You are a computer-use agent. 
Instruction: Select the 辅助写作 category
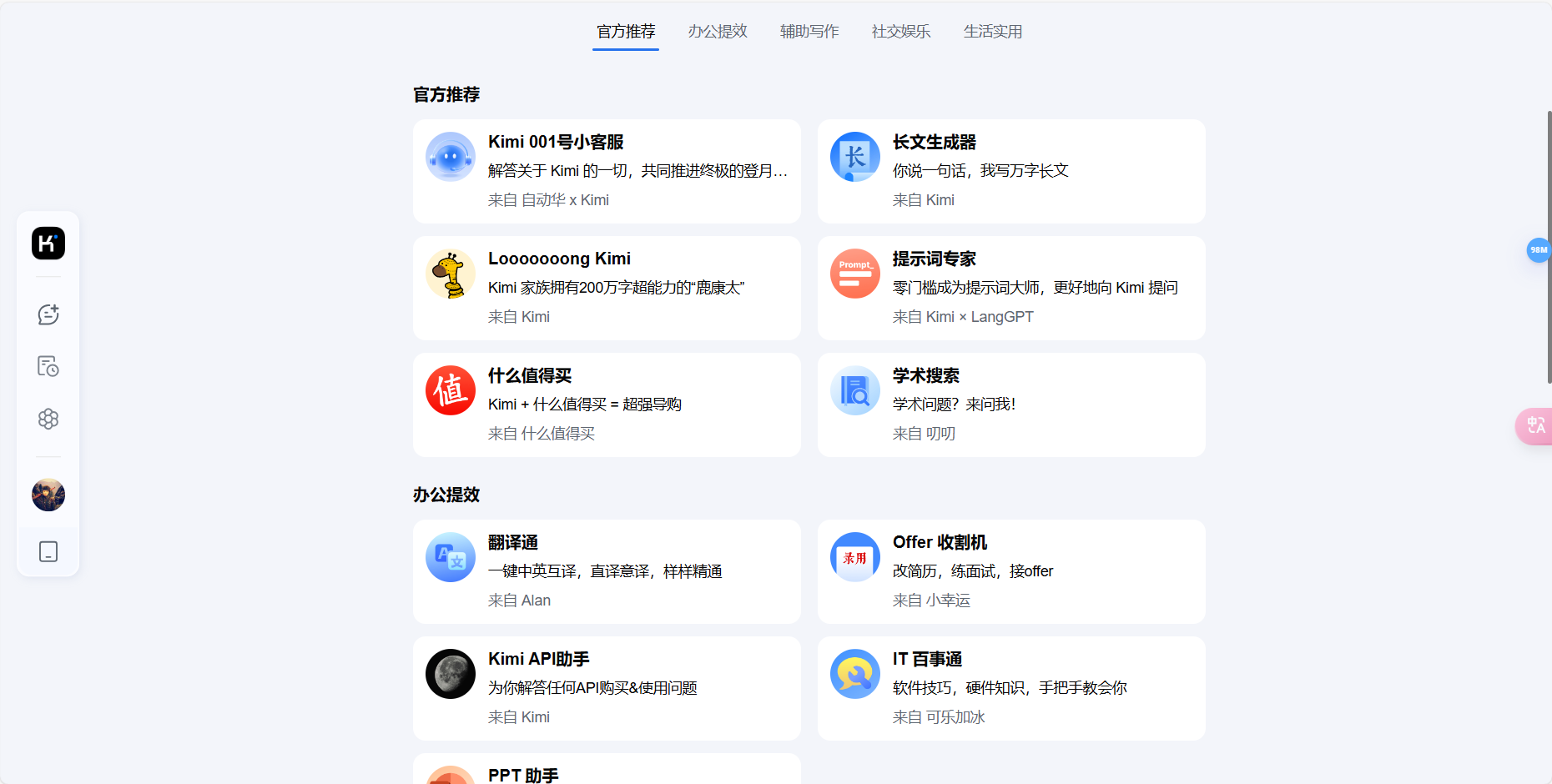point(809,32)
